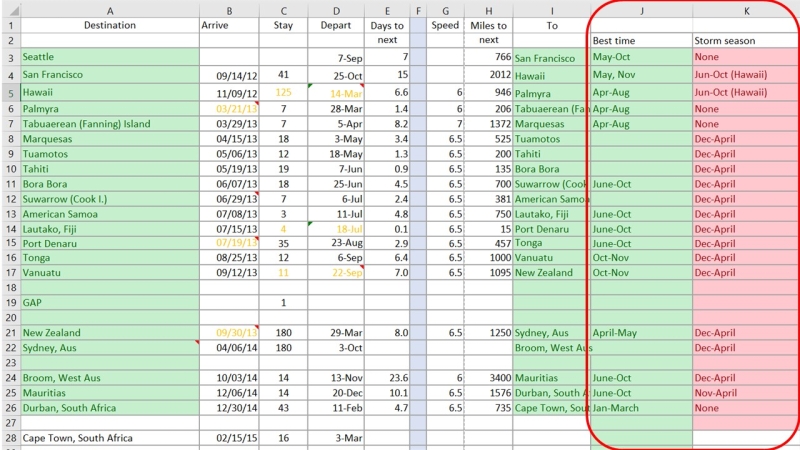Click the days-to-next value '23.6'
The height and width of the screenshot is (450, 800).
(387, 378)
